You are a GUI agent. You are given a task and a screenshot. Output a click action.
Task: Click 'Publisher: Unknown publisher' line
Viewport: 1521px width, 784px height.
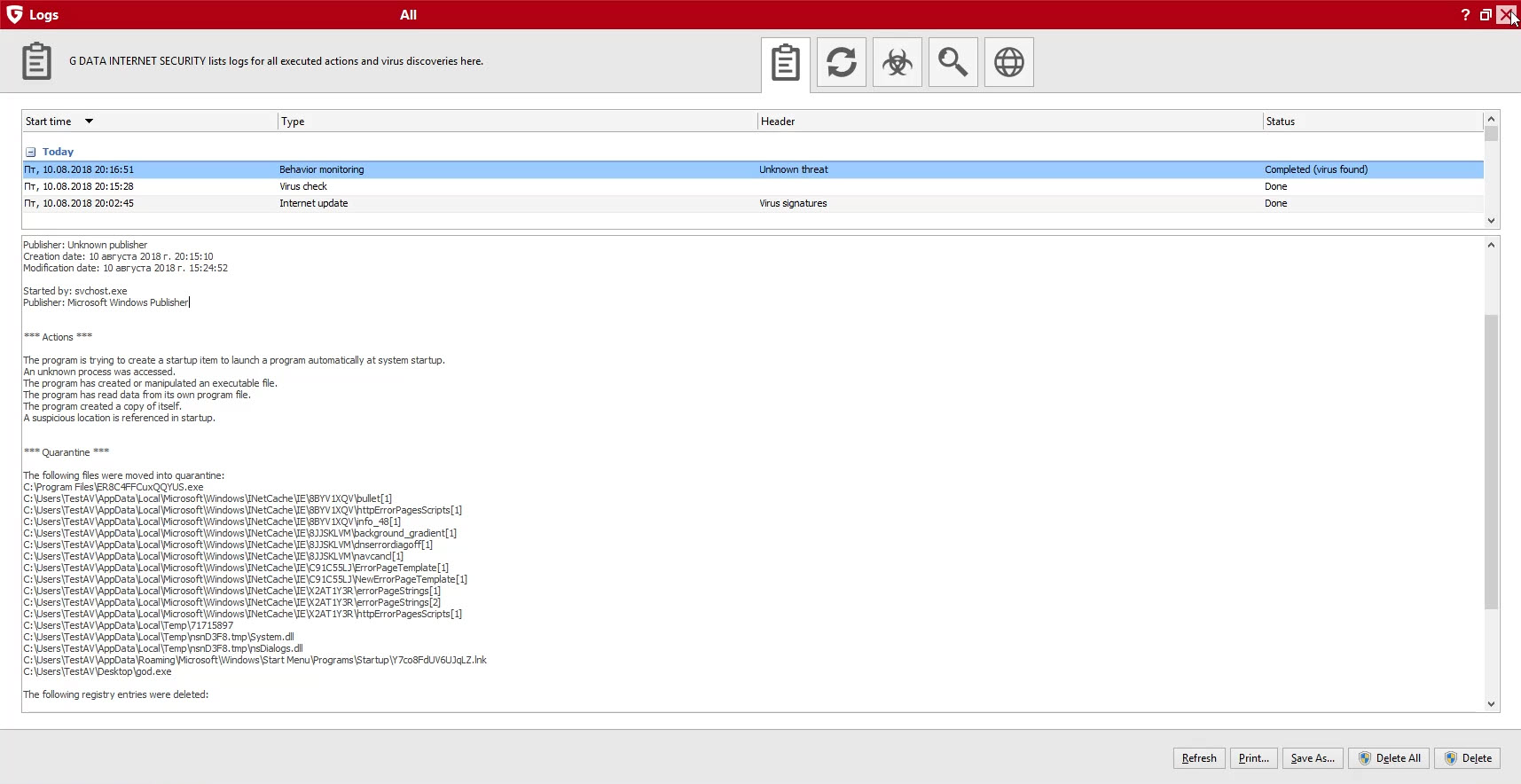click(x=85, y=245)
